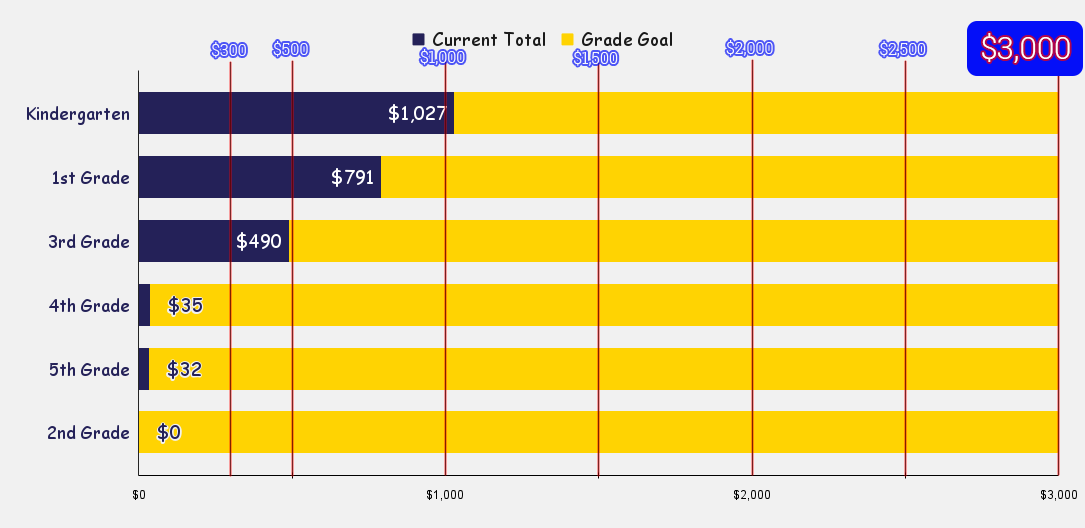Click the Kindergarten axis label
Viewport: 1085px width, 528px height.
click(78, 114)
